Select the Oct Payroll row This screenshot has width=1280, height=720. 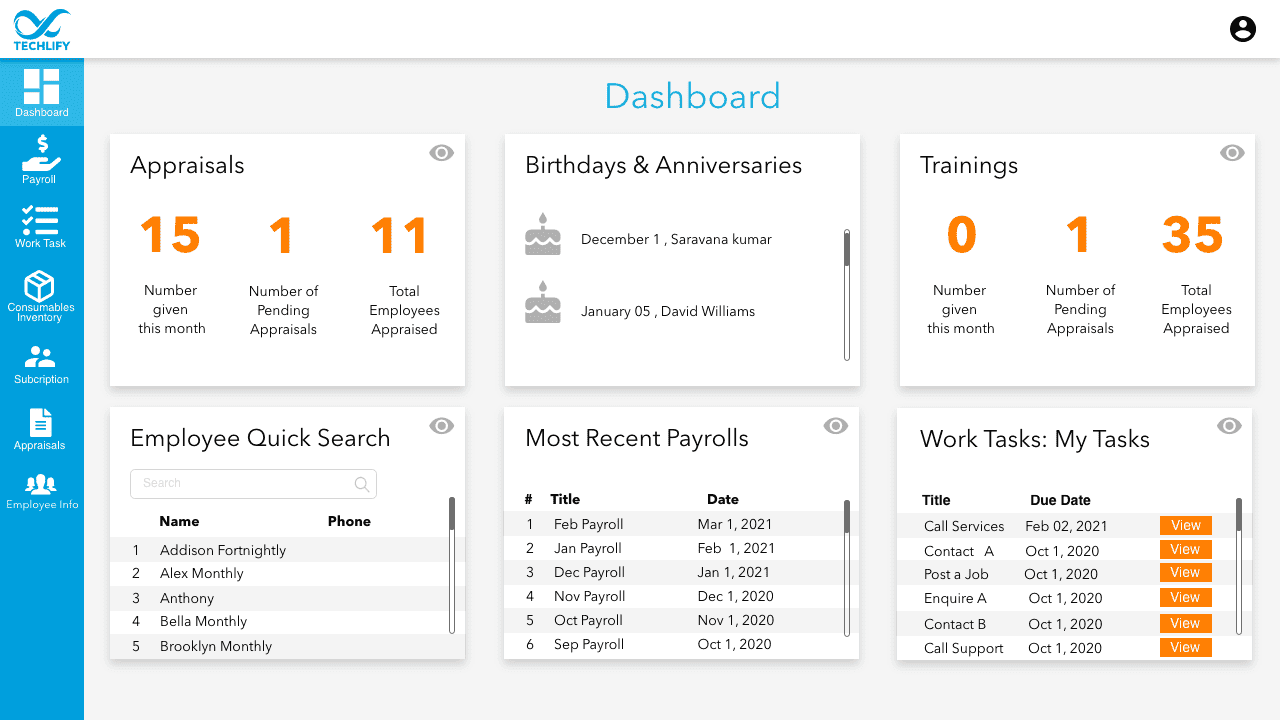pyautogui.click(x=681, y=620)
